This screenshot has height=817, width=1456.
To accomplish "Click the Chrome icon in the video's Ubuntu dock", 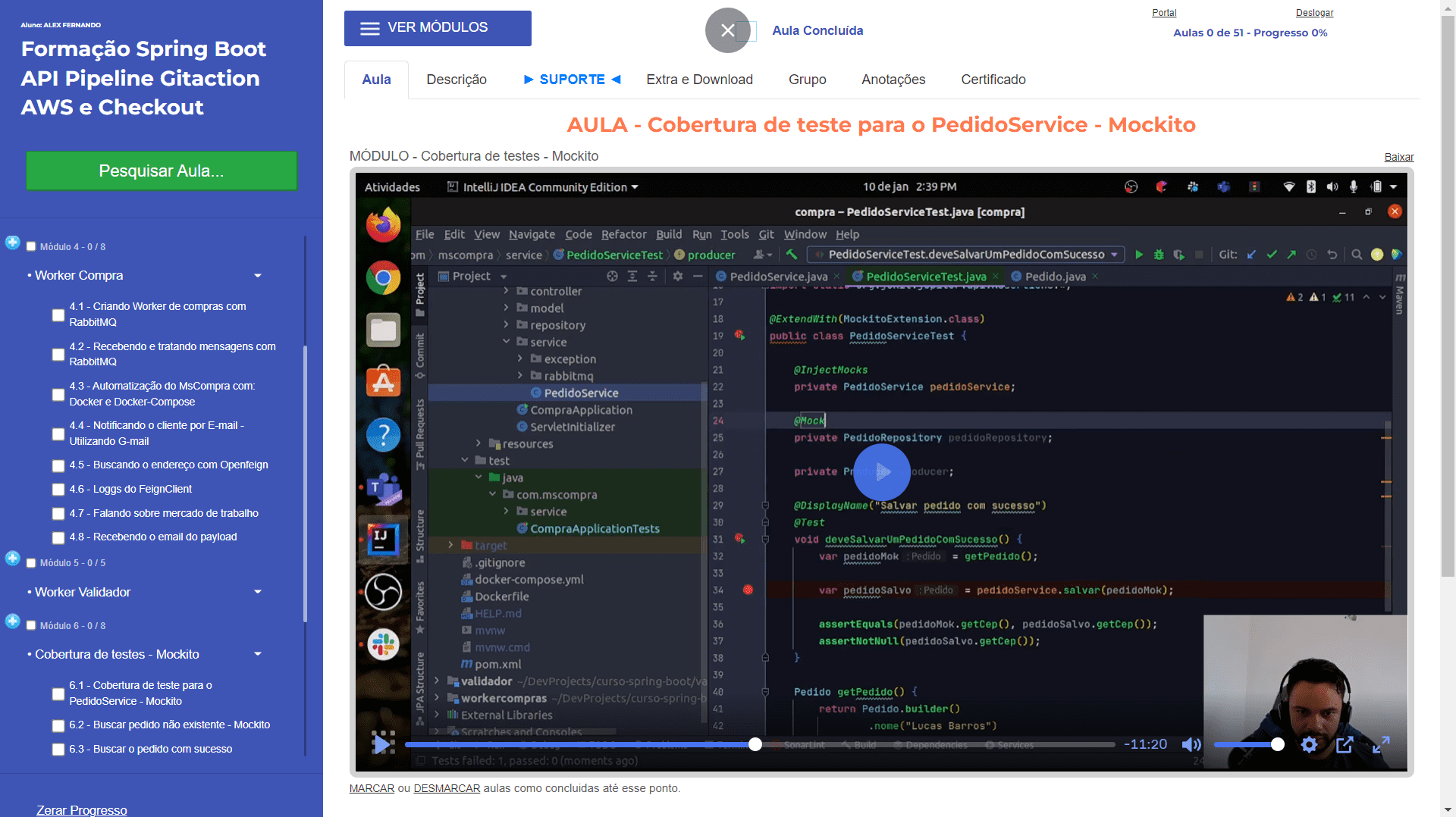I will pyautogui.click(x=384, y=278).
